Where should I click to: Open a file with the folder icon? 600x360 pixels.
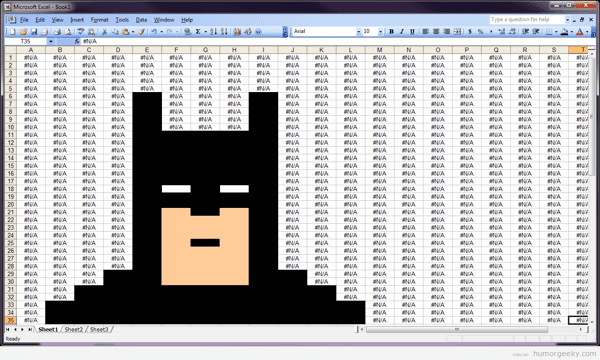tap(23, 32)
